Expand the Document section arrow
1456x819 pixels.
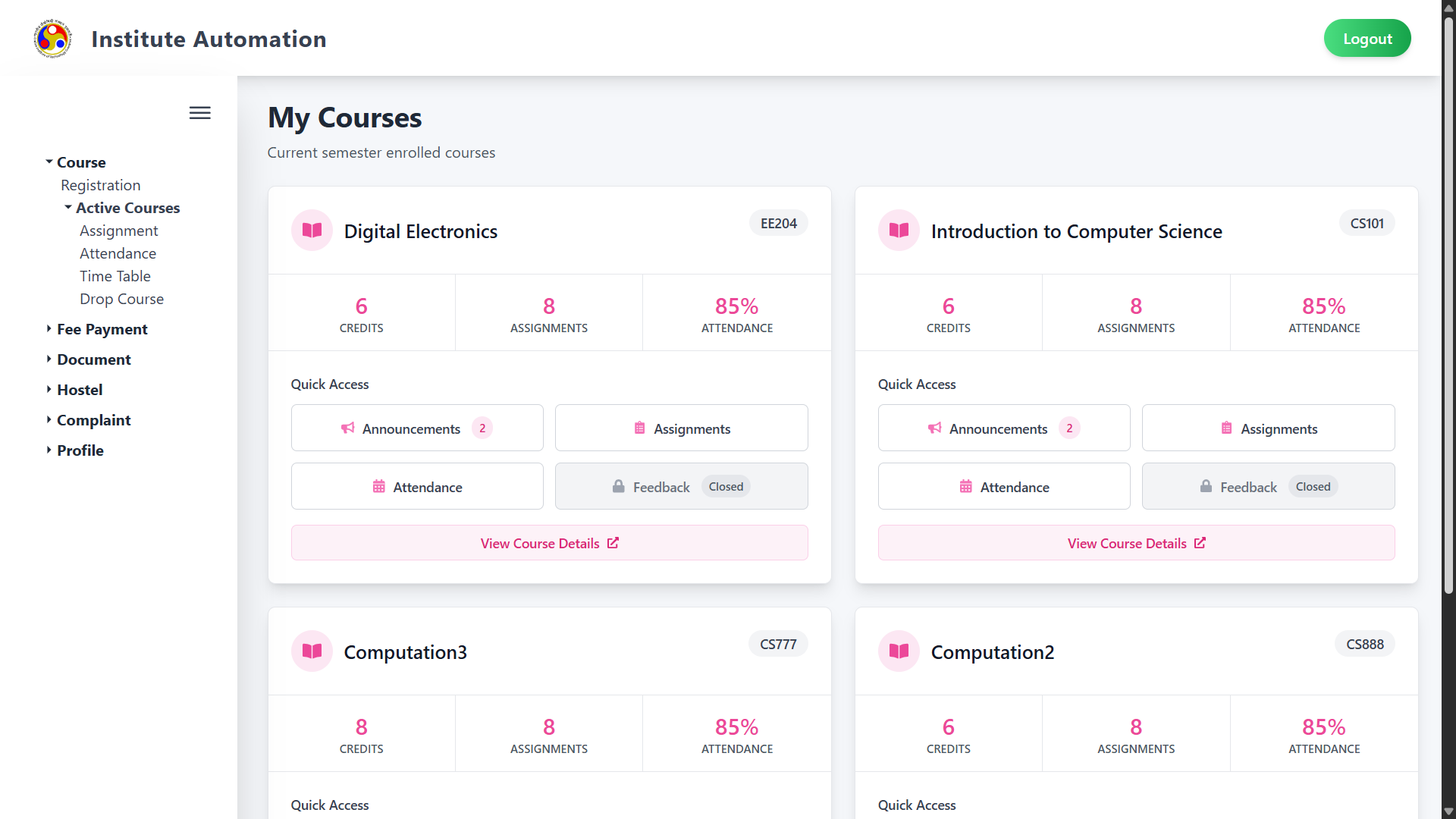pyautogui.click(x=49, y=359)
